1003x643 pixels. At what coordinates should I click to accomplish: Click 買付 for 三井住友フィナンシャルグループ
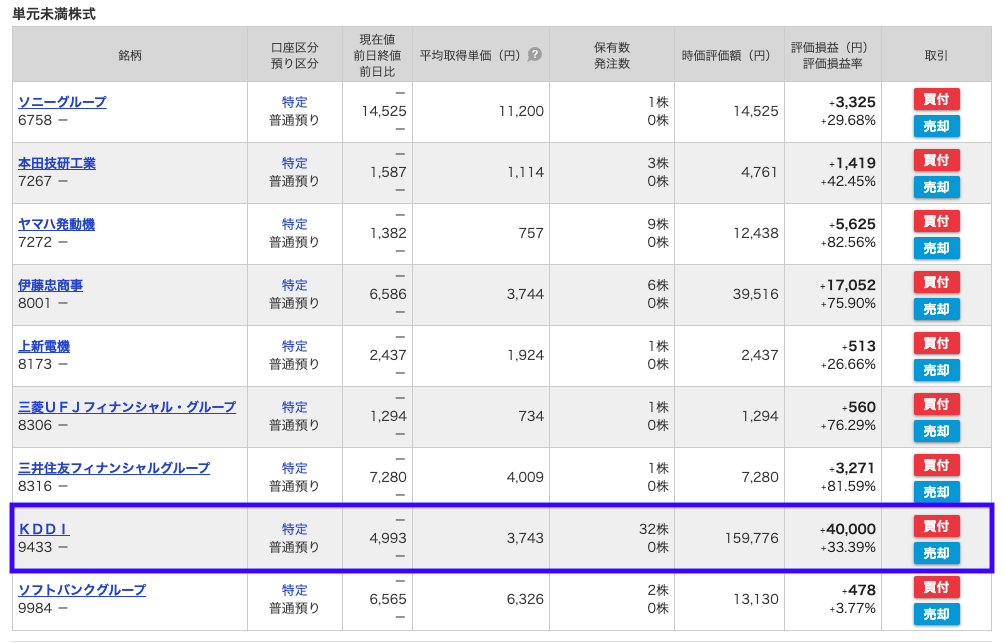pos(936,465)
